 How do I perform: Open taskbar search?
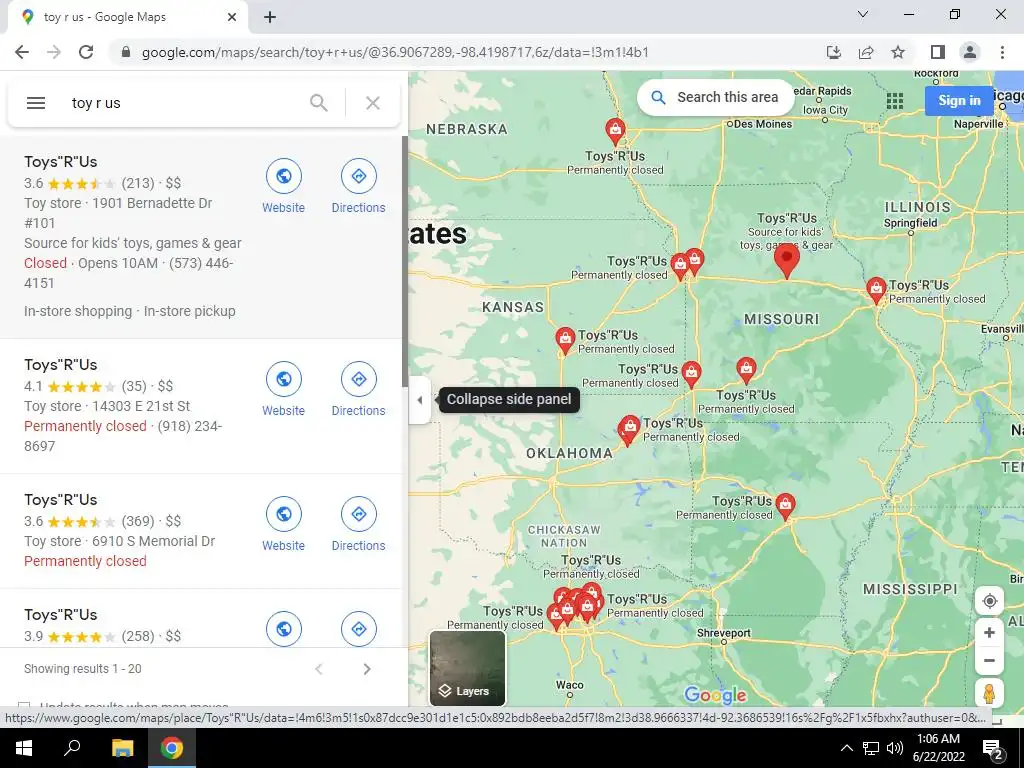tap(72, 748)
